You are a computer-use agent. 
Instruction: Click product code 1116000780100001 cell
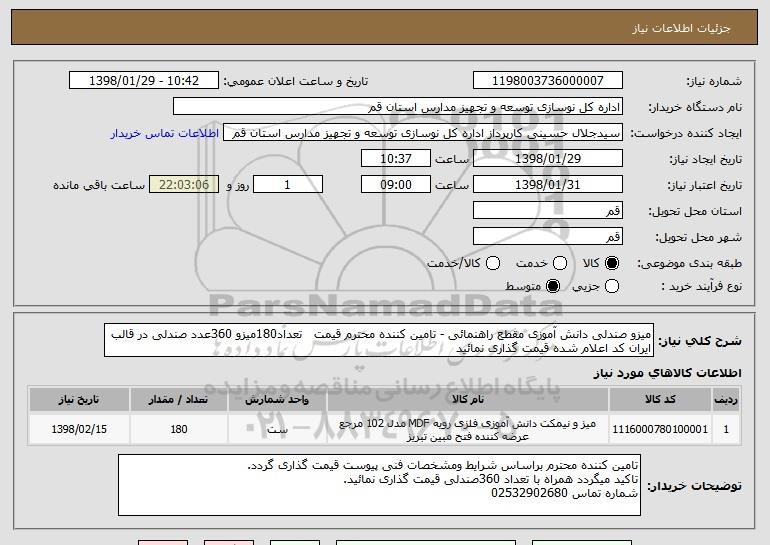[x=660, y=429]
